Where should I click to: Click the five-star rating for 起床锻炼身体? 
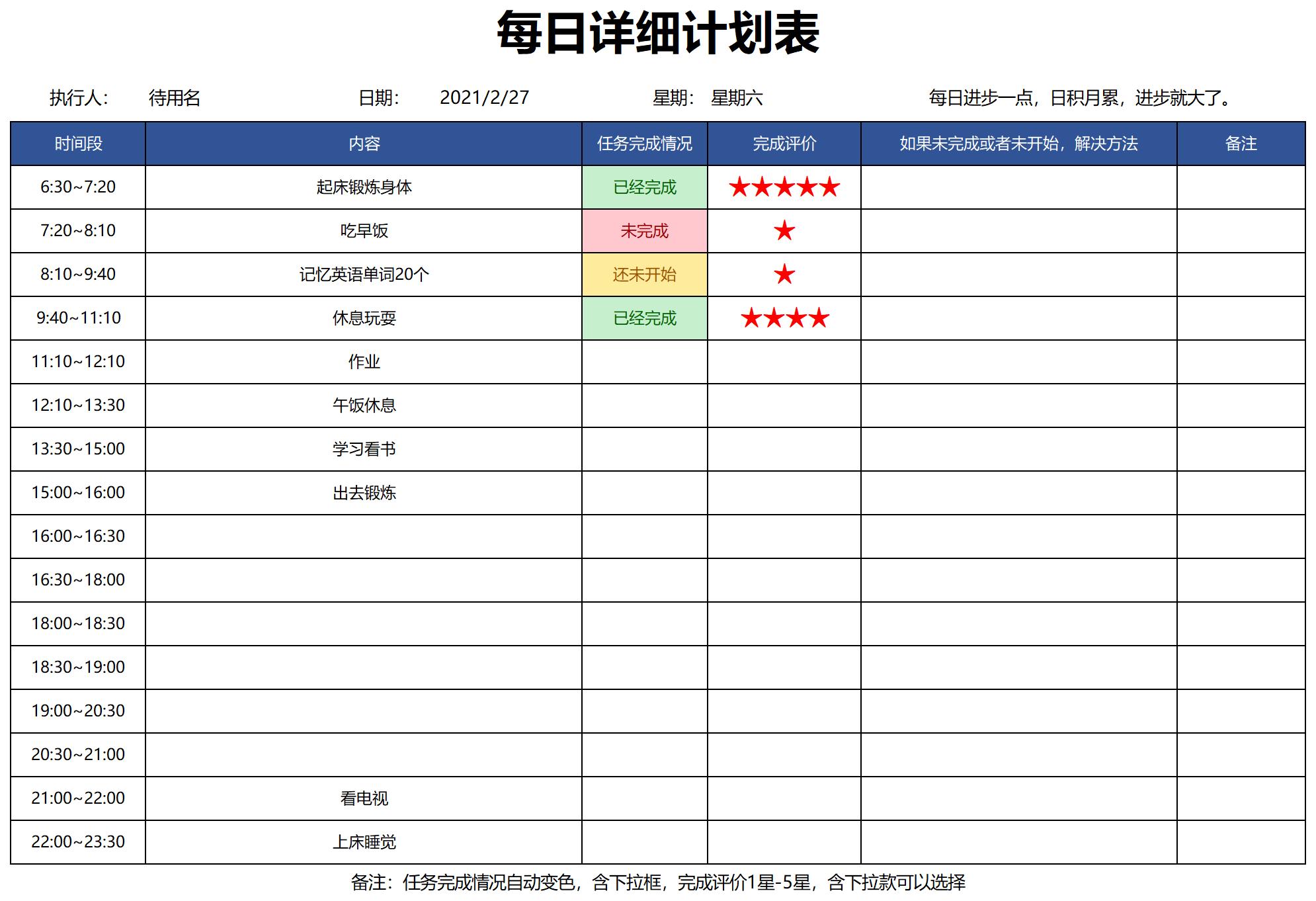pyautogui.click(x=784, y=187)
